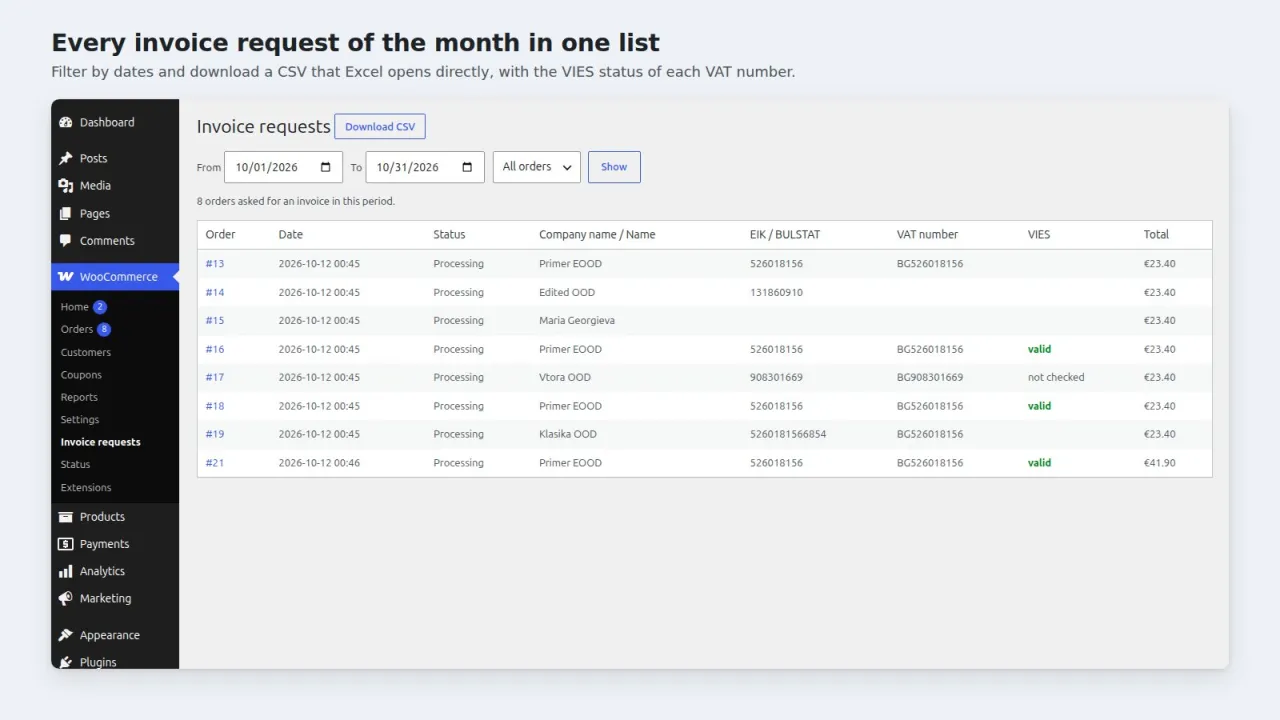Click the Media icon in sidebar
Image resolution: width=1280 pixels, height=720 pixels.
tap(66, 185)
